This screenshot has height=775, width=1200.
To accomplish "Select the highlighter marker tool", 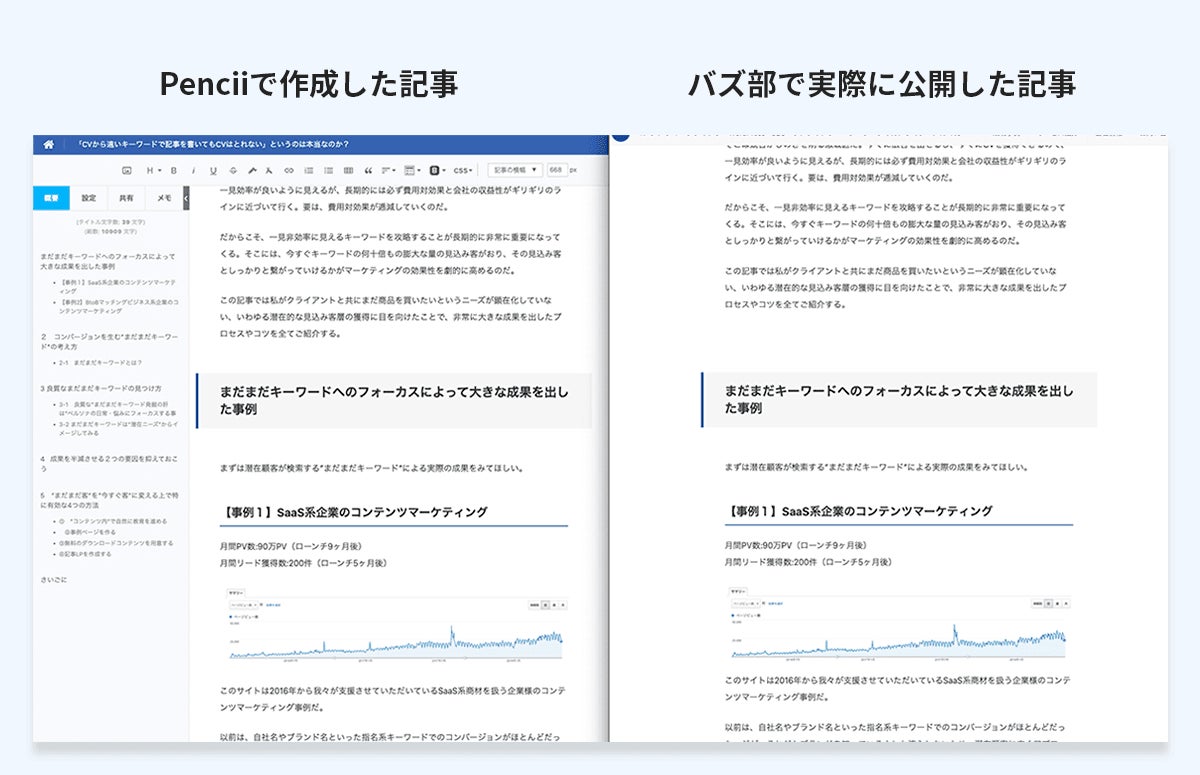I will [x=252, y=171].
